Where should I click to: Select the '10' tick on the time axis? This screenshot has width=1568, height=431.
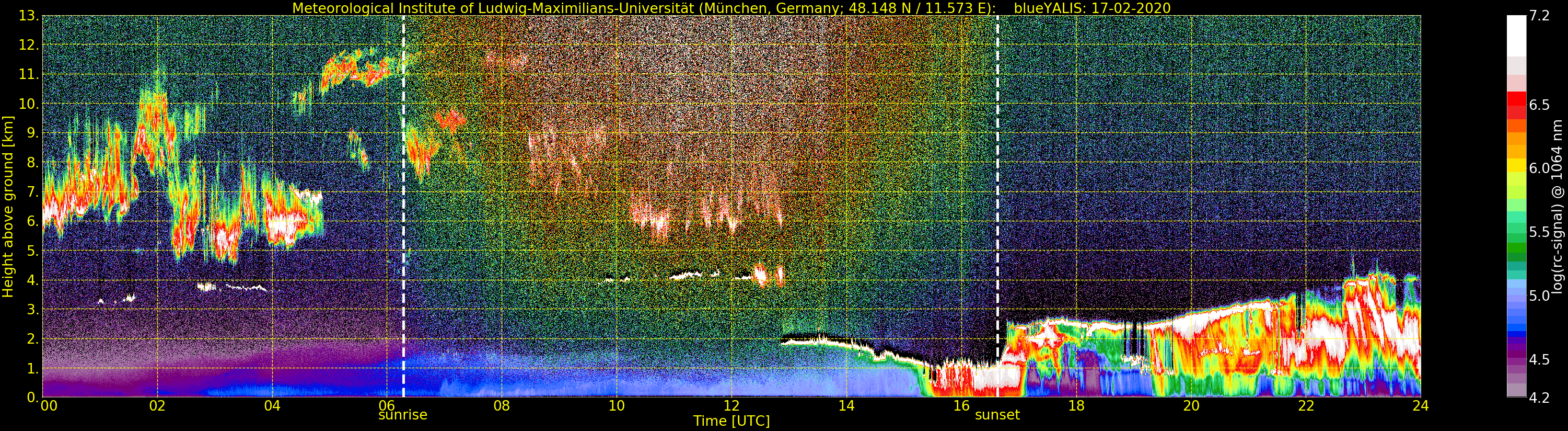pyautogui.click(x=617, y=406)
